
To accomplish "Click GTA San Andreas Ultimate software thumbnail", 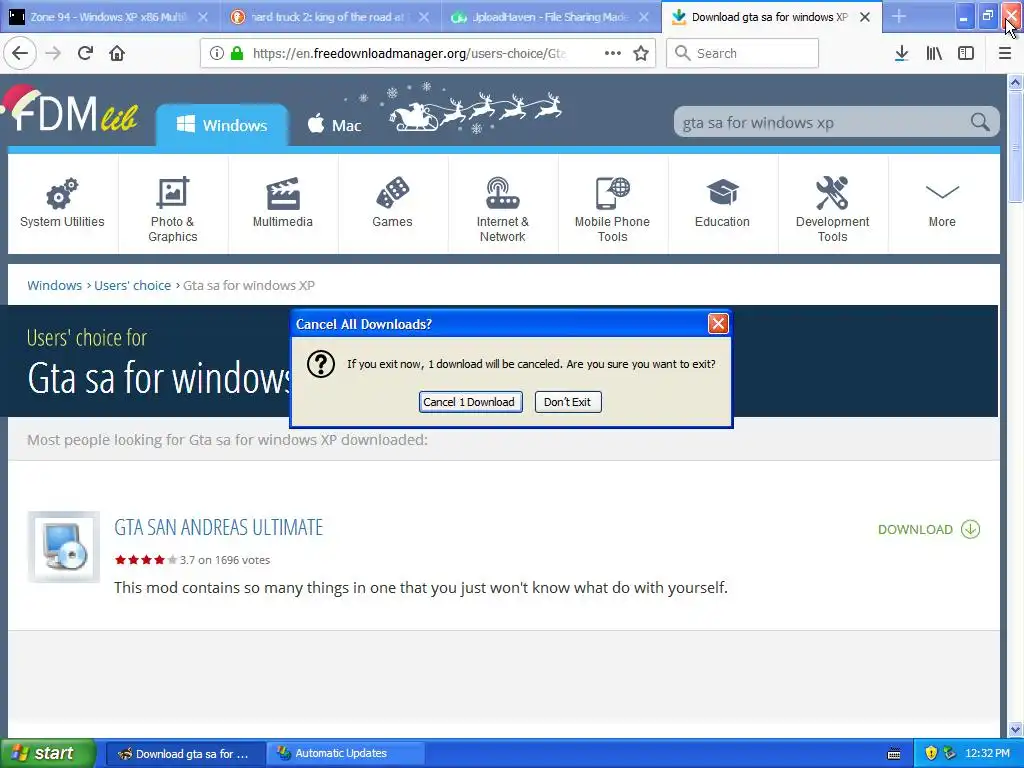I will tap(63, 547).
